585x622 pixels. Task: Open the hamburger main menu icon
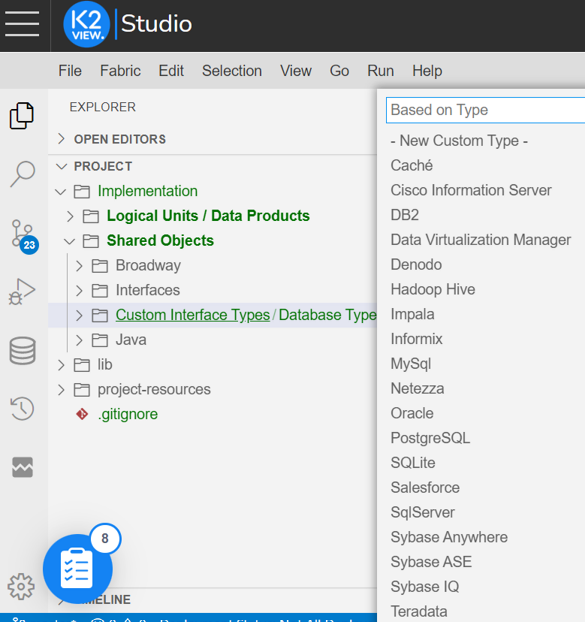pyautogui.click(x=22, y=24)
